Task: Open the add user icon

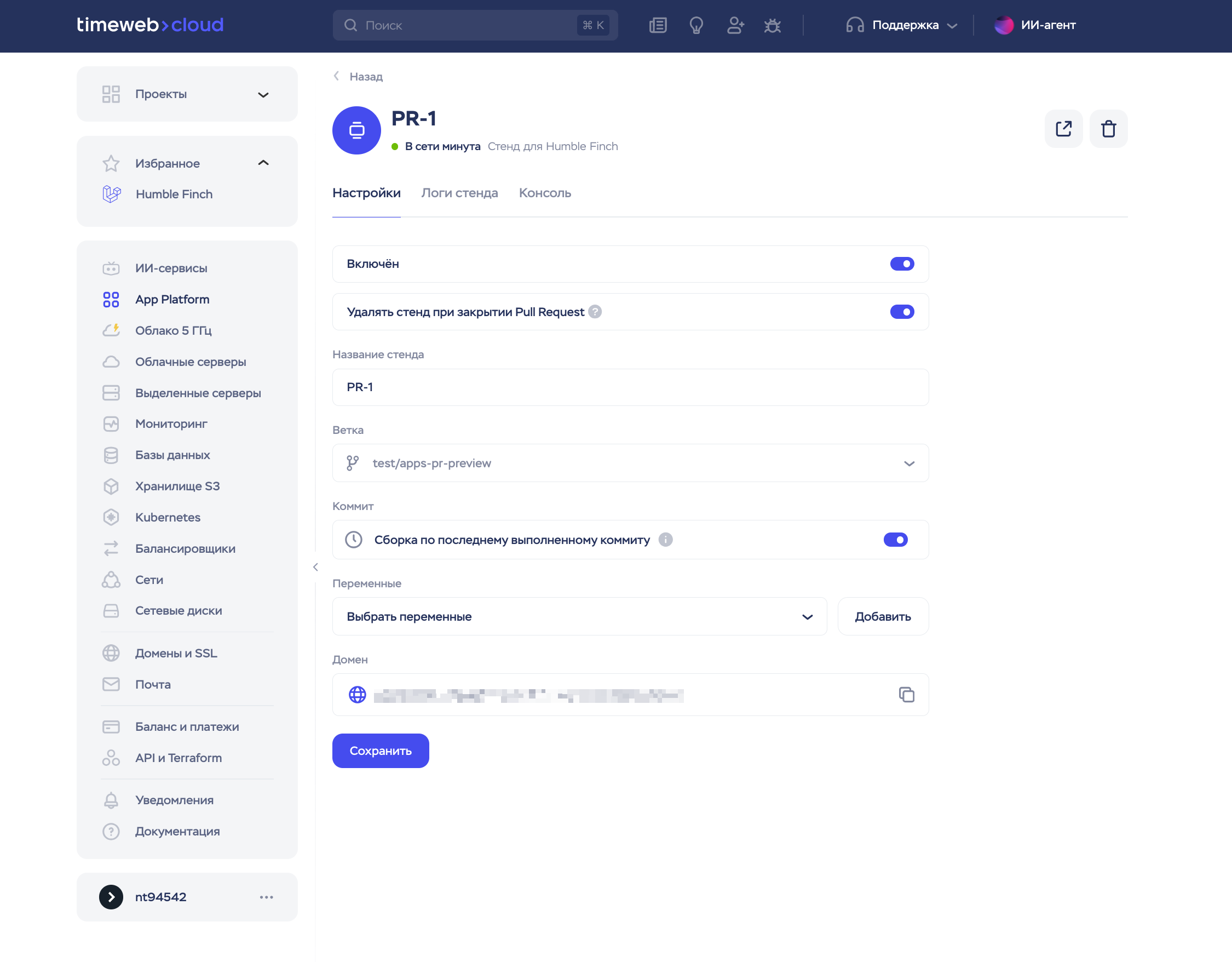Action: pos(735,25)
